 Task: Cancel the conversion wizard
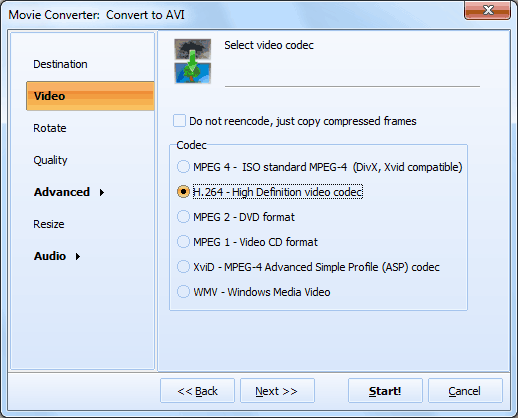465,391
